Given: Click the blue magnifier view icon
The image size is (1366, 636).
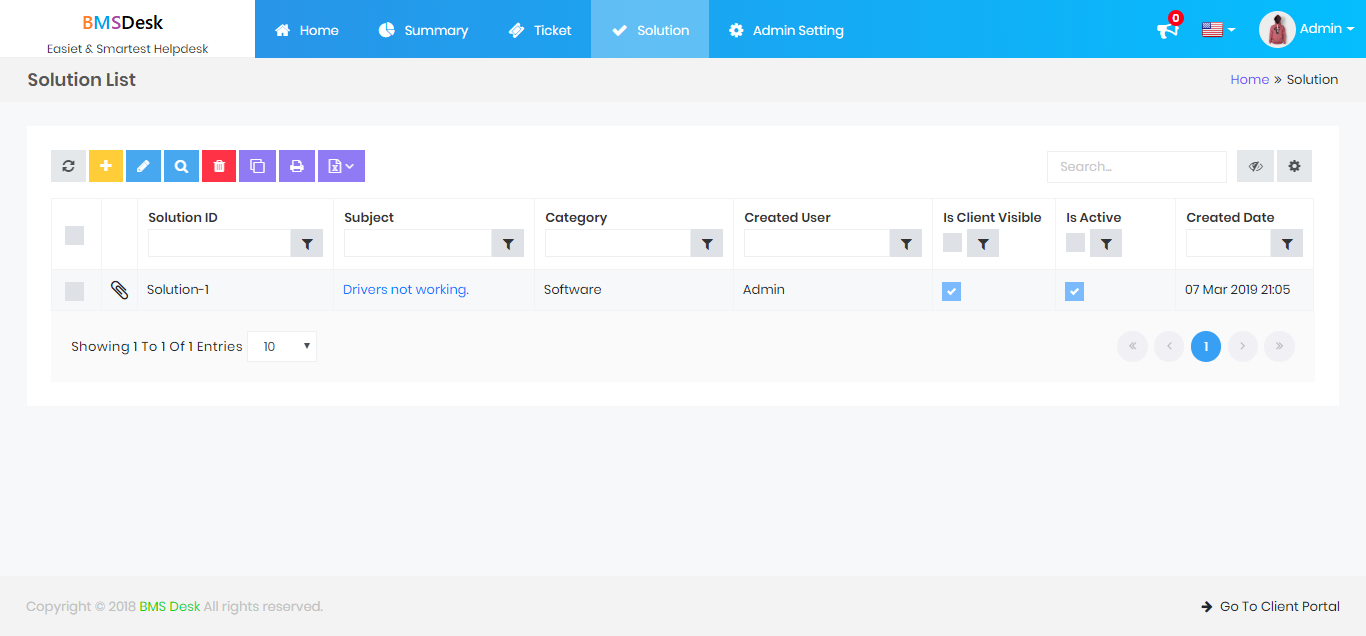Looking at the screenshot, I should (181, 166).
